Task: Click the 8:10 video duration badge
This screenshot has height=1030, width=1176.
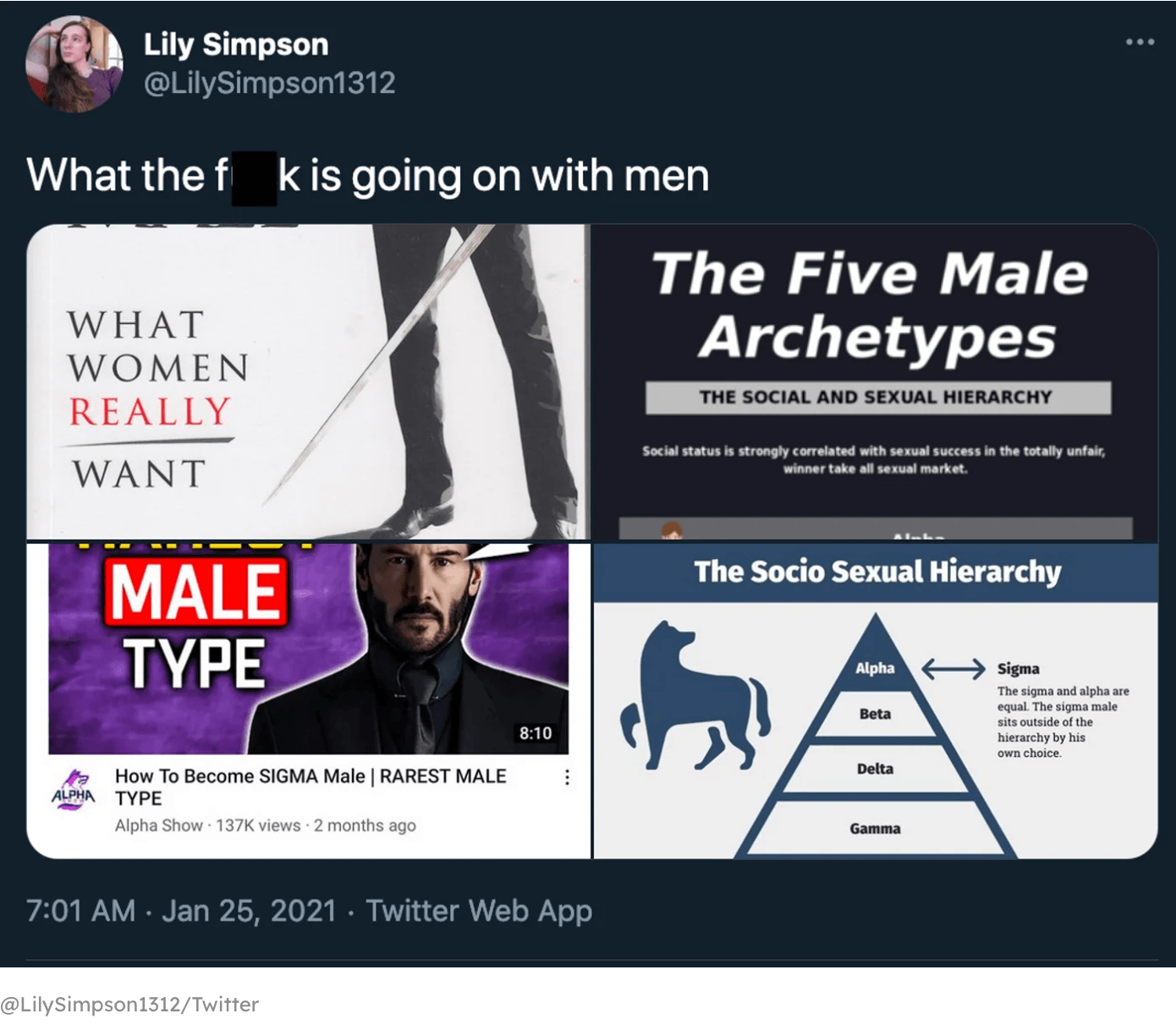Action: click(535, 733)
